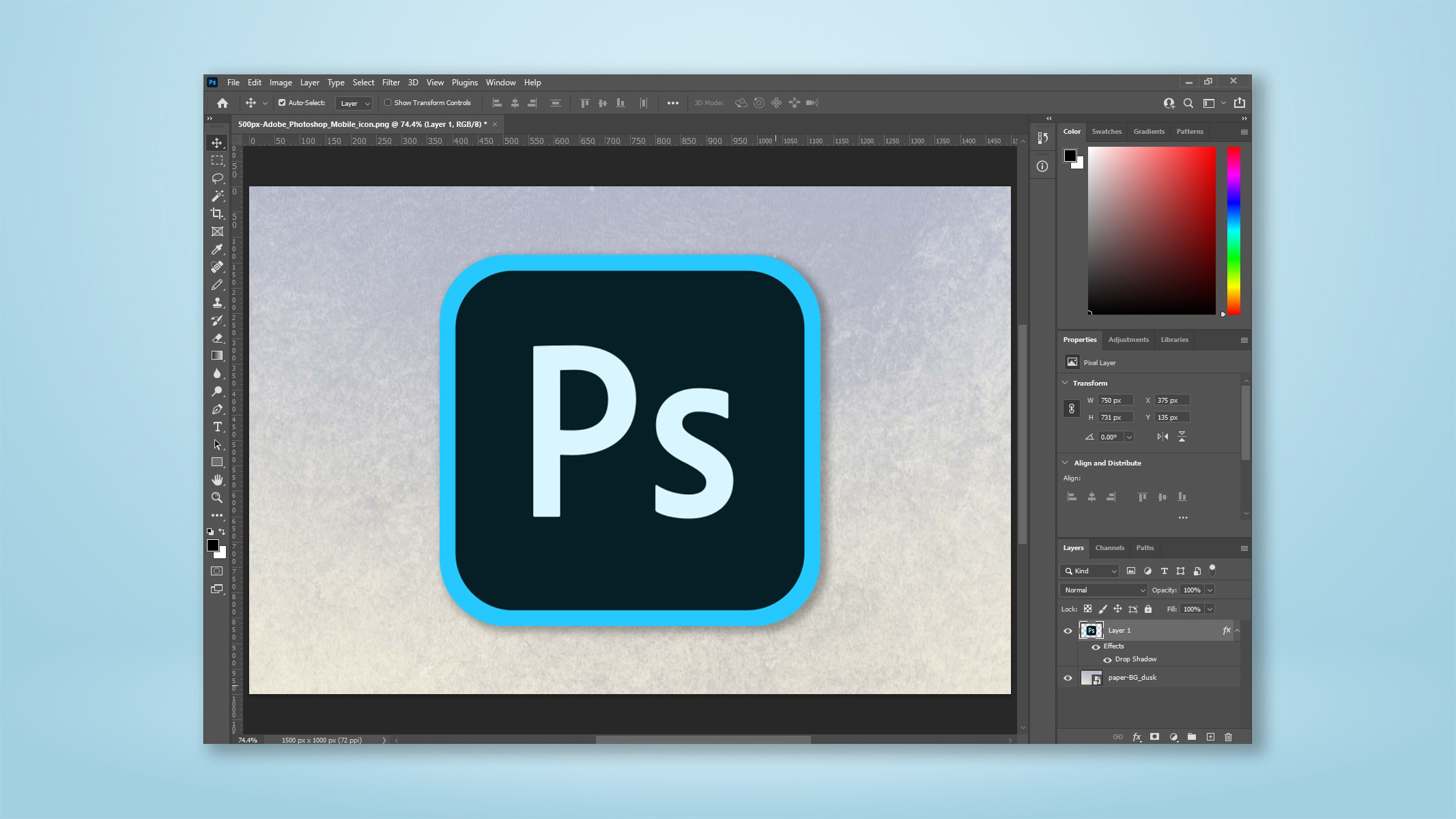Select the Type tool

pyautogui.click(x=217, y=426)
